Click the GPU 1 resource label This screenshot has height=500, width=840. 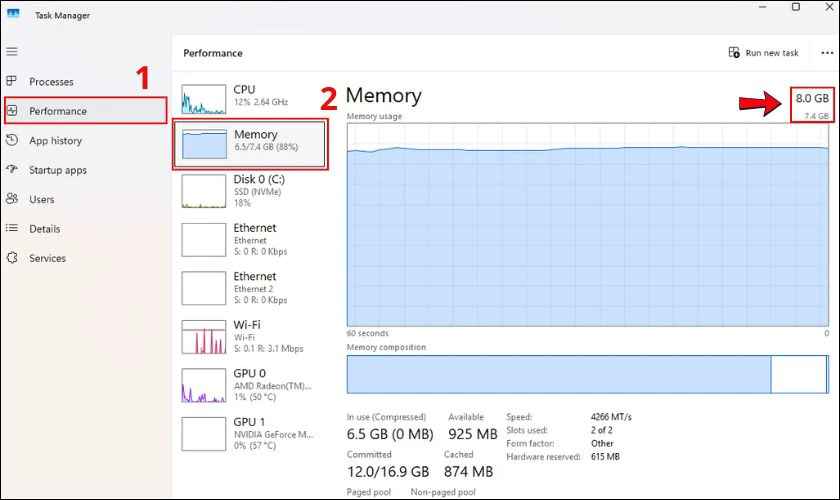249,422
